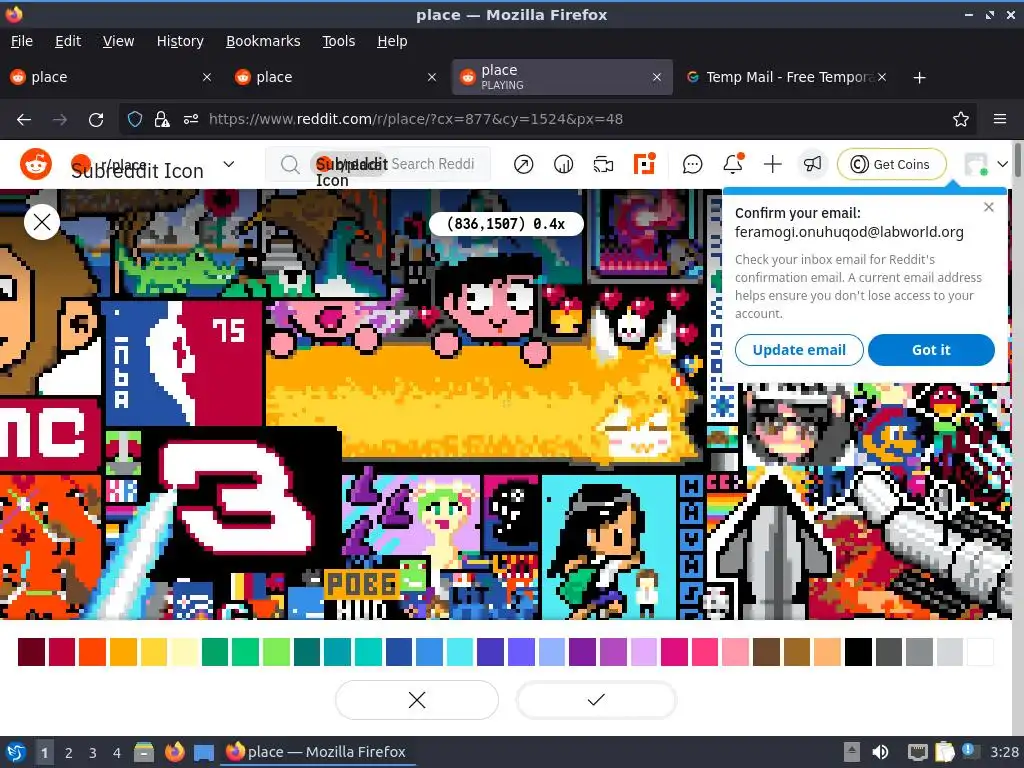Viewport: 1024px width, 768px height.
Task: Switch to the first place tab
Action: click(111, 77)
